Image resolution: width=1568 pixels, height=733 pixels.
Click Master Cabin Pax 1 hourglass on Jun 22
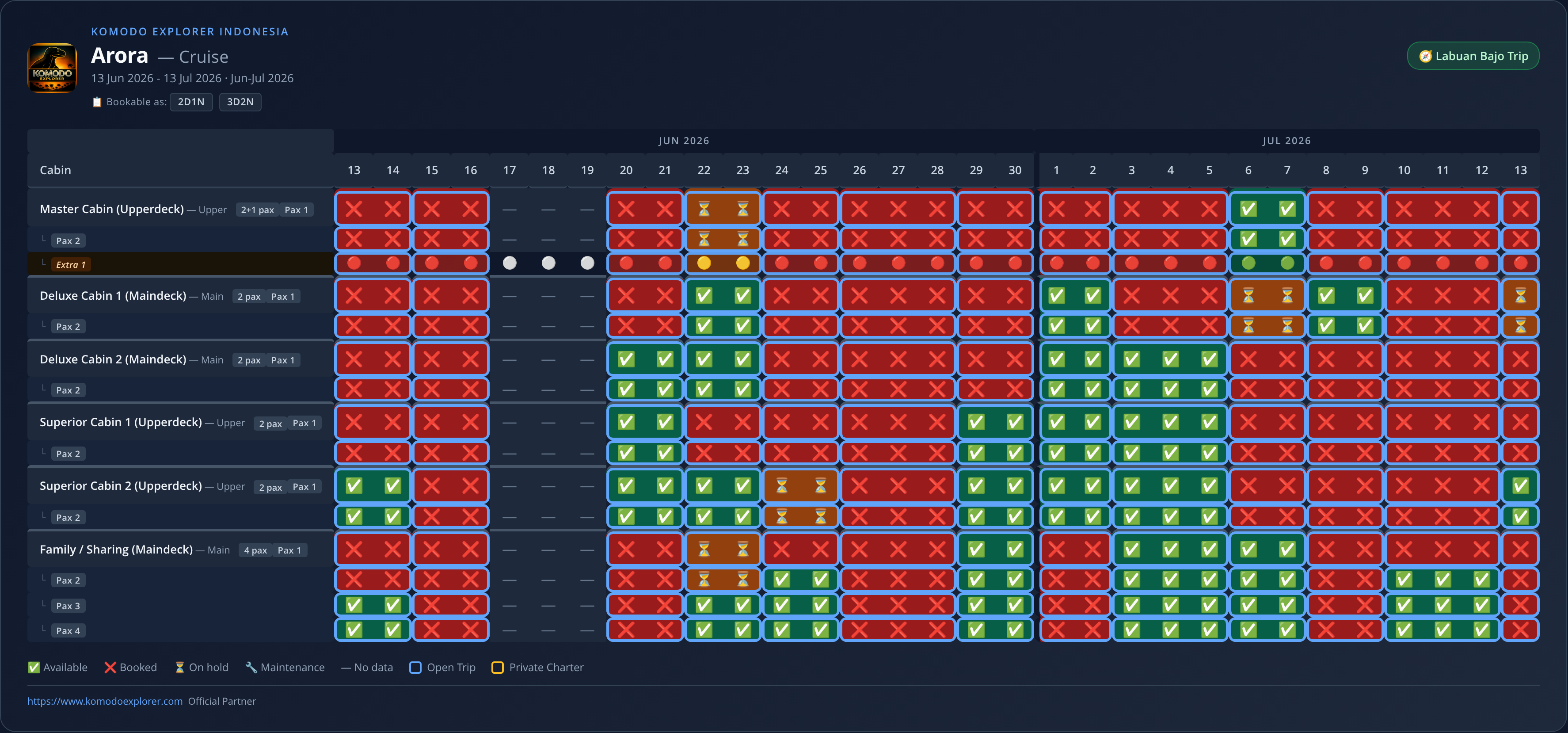pyautogui.click(x=704, y=210)
